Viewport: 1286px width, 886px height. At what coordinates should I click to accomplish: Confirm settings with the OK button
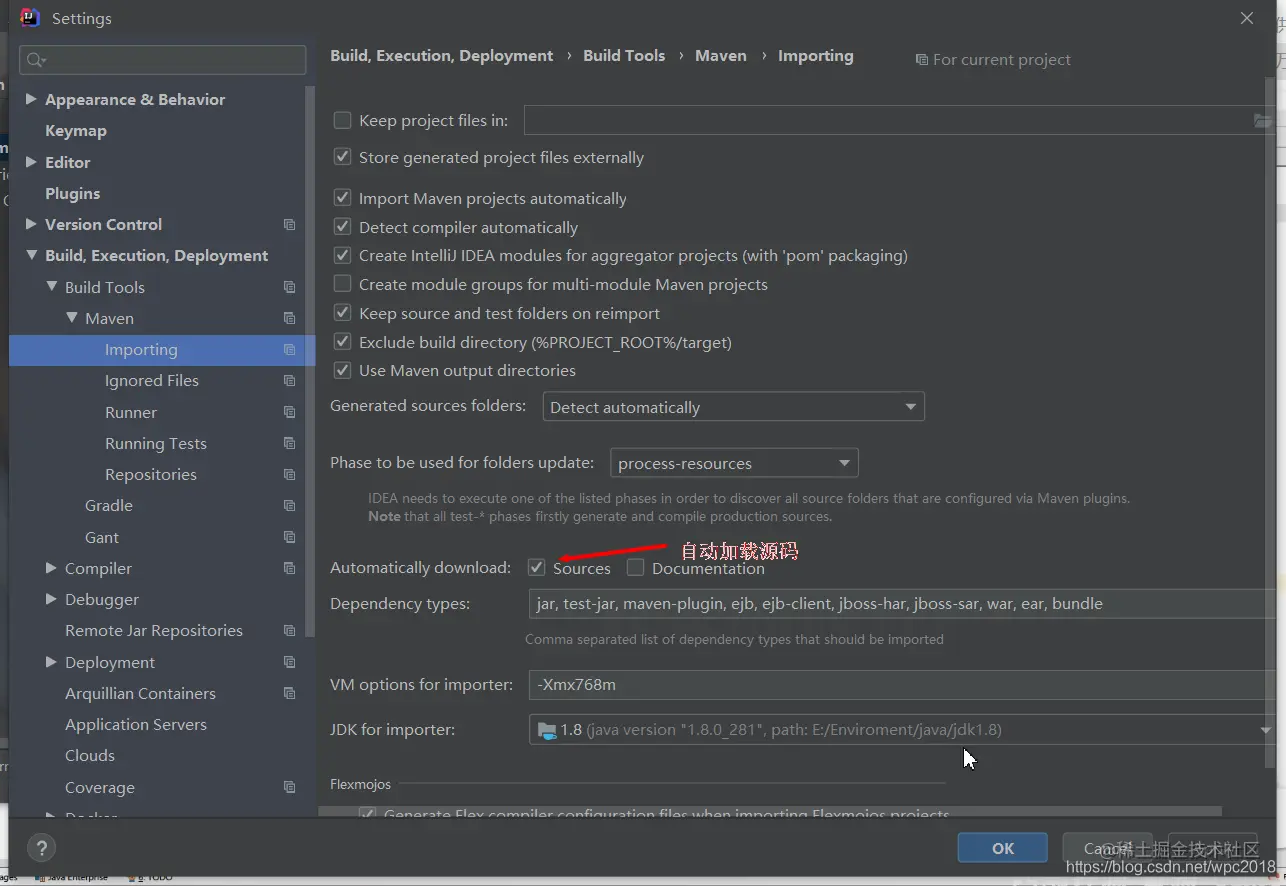coord(1003,848)
